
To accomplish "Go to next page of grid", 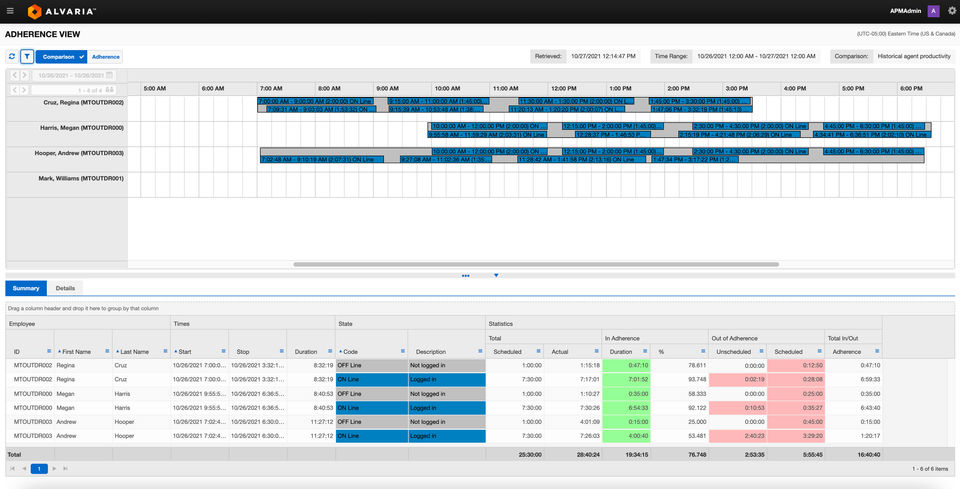I will [x=54, y=469].
